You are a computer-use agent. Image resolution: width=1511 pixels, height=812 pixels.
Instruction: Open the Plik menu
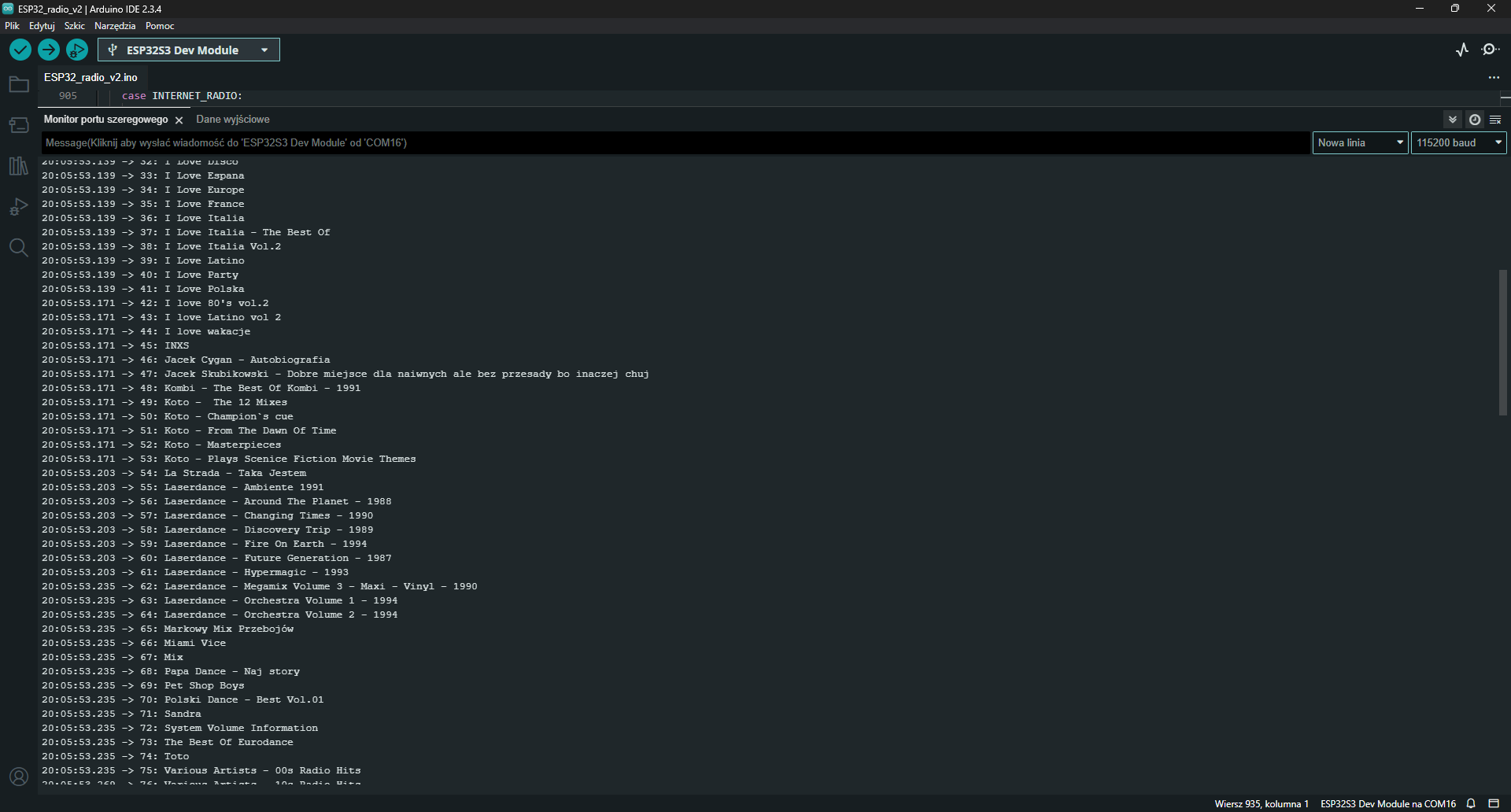coord(12,26)
